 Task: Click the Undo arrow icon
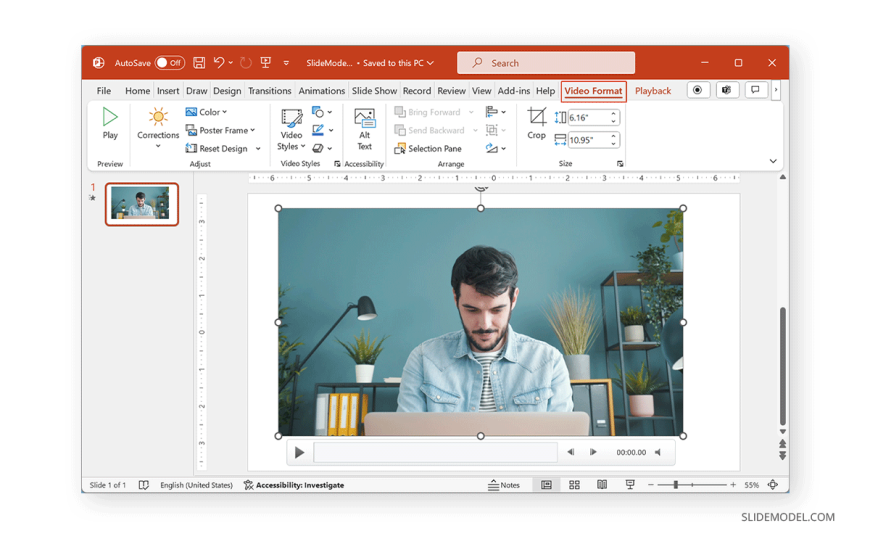(x=219, y=63)
